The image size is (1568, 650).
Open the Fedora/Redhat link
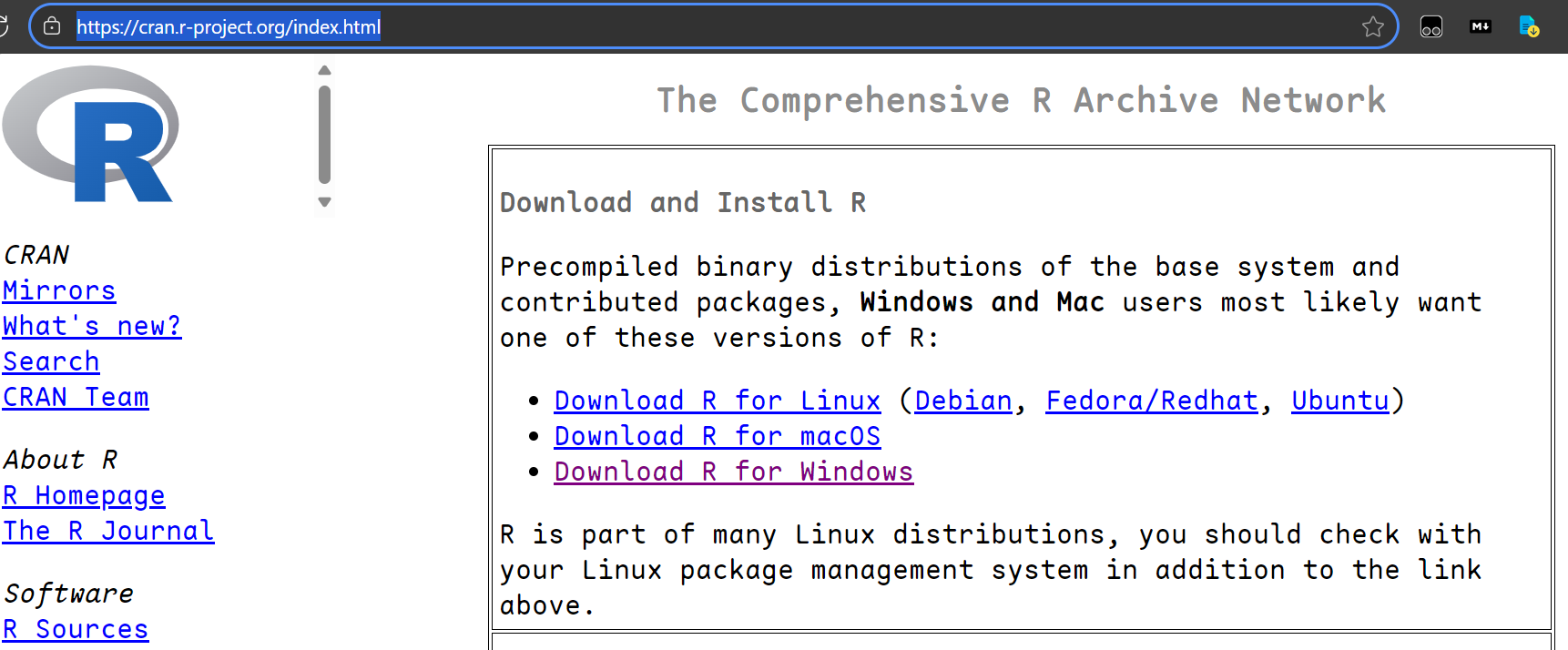1152,401
